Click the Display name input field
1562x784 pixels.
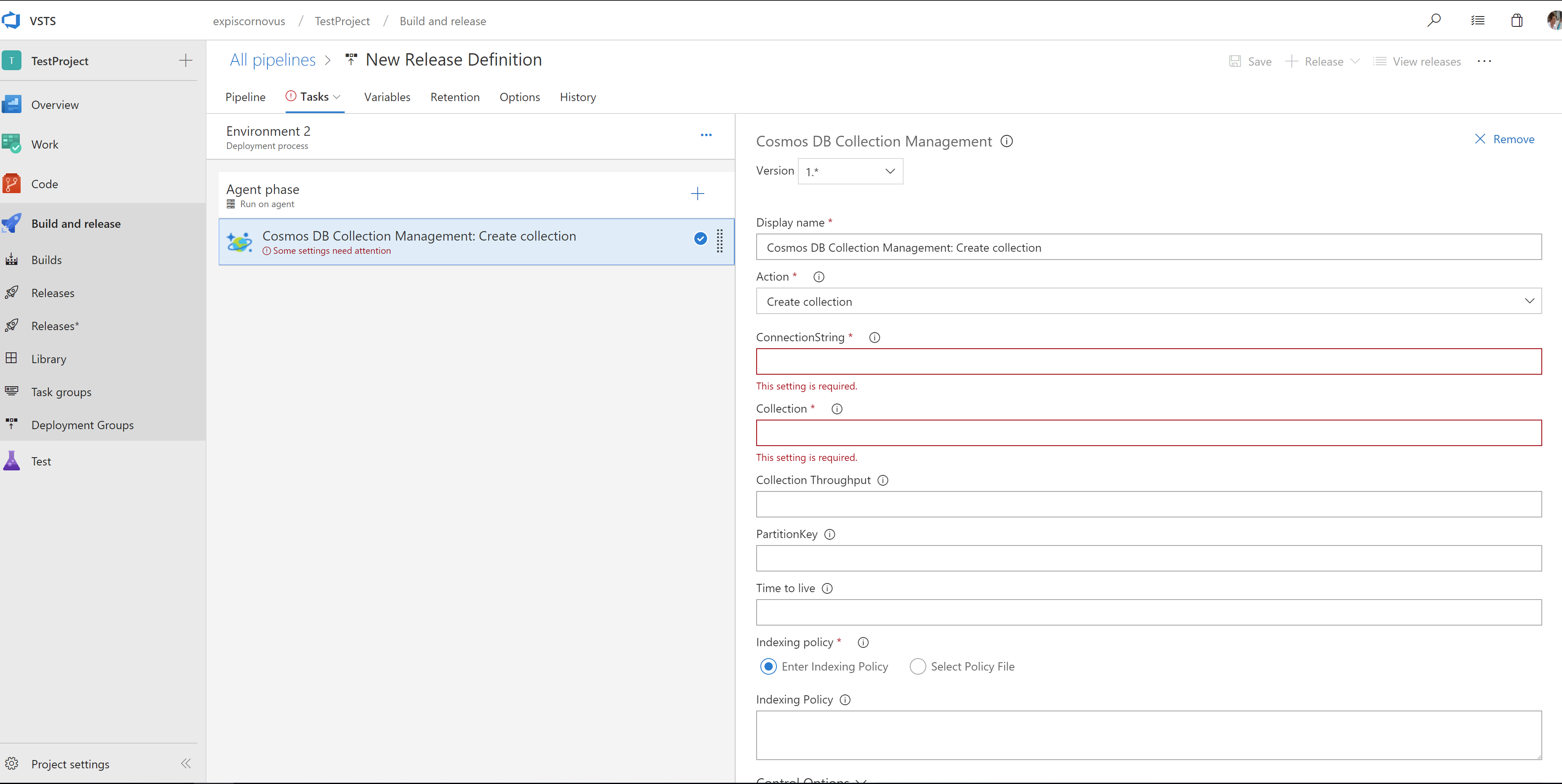[x=1148, y=248]
